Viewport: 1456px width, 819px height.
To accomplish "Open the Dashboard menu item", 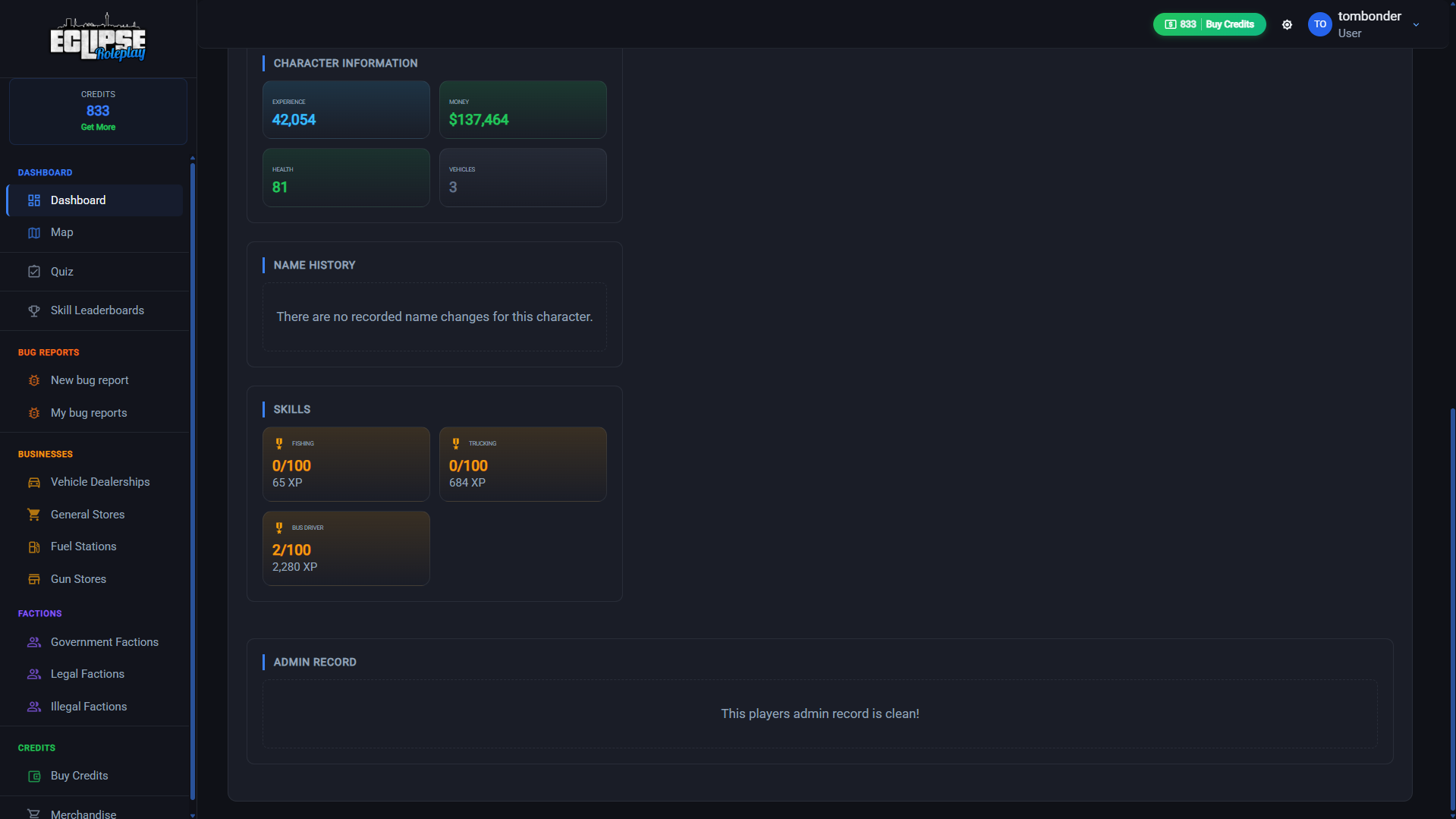I will pos(95,200).
